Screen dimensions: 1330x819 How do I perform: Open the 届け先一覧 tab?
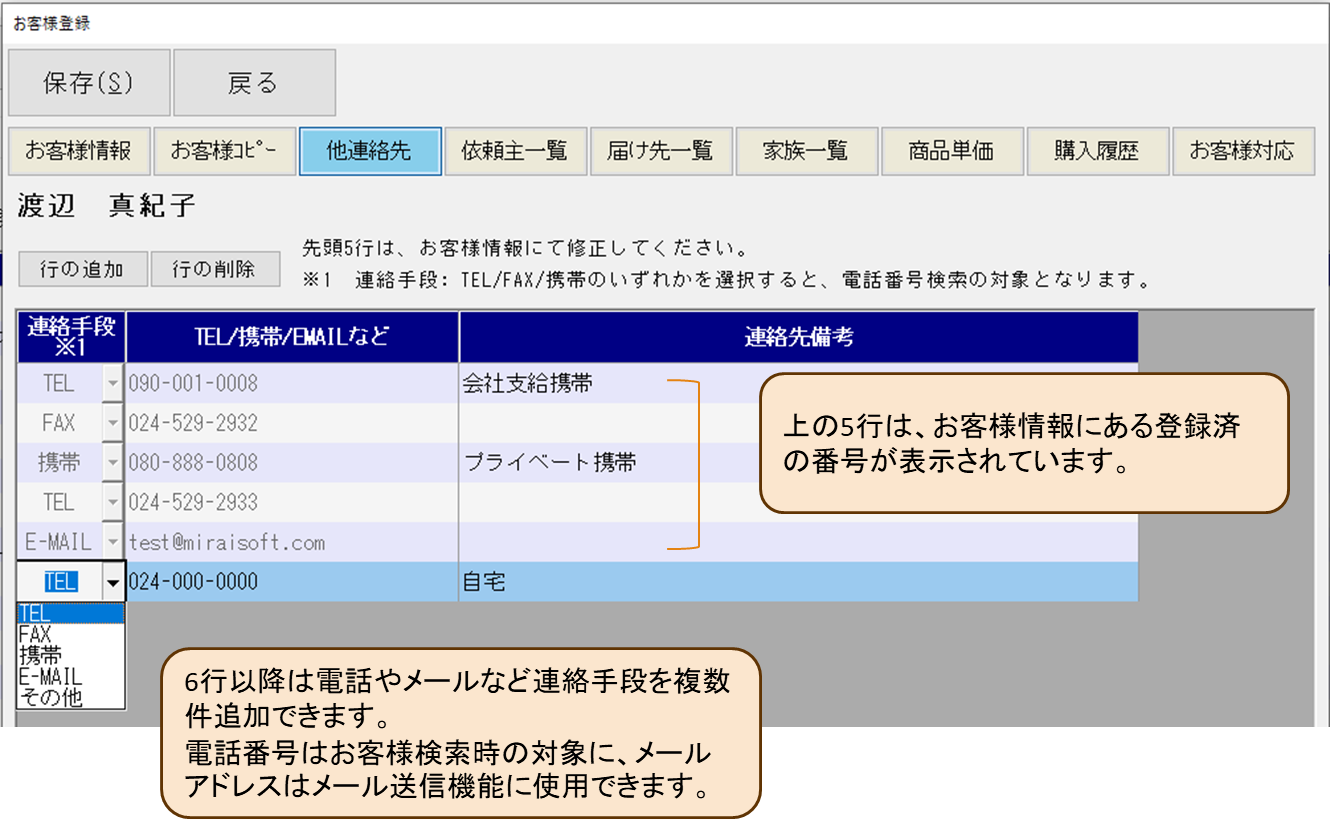(660, 151)
